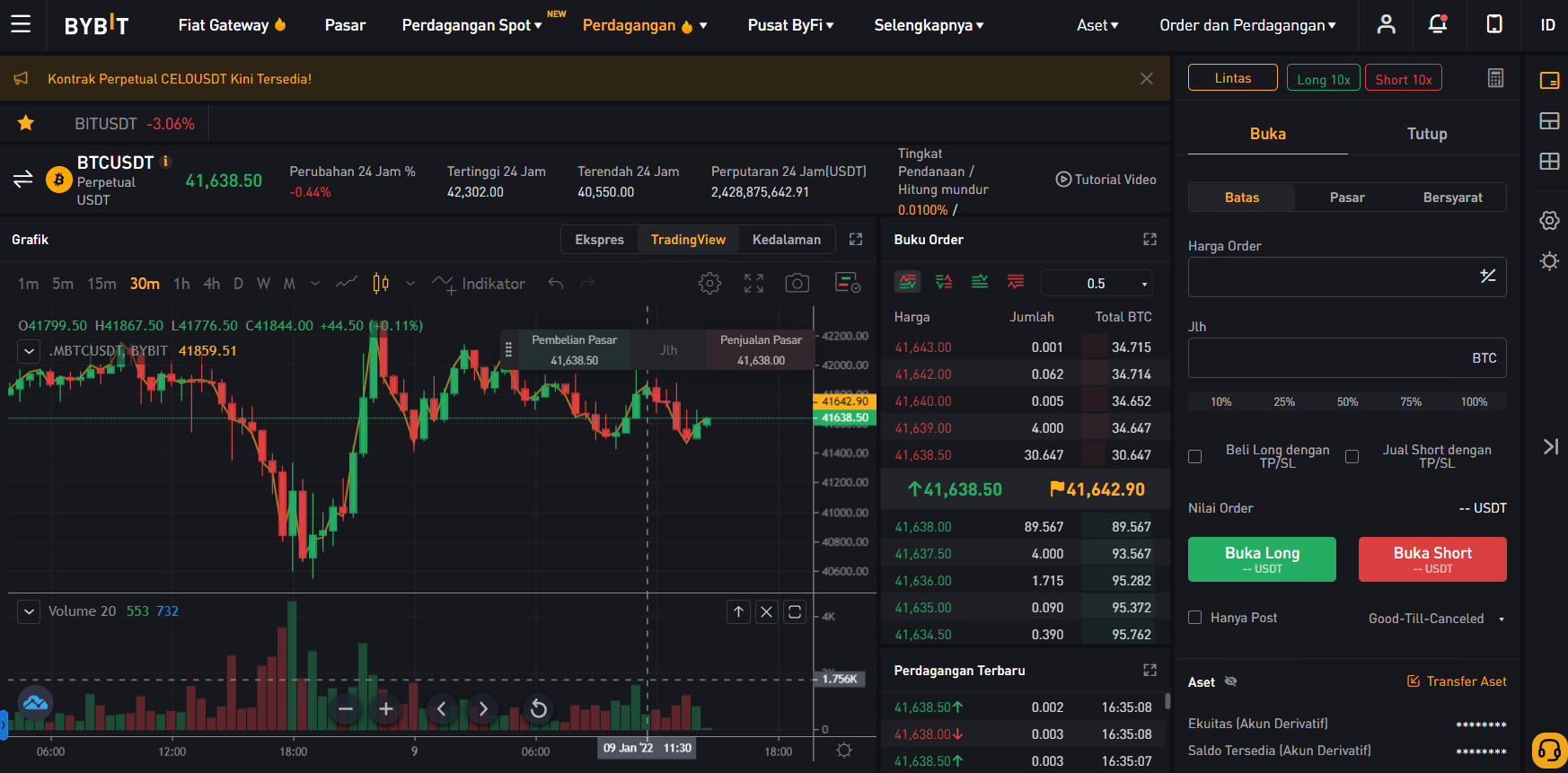Image resolution: width=1568 pixels, height=773 pixels.
Task: Show asks-only order book view
Action: pos(1016,282)
